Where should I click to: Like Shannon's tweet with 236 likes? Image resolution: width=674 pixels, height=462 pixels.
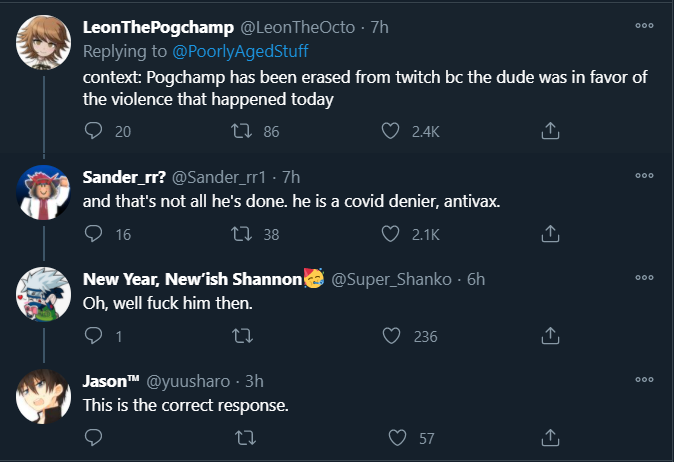coord(391,336)
